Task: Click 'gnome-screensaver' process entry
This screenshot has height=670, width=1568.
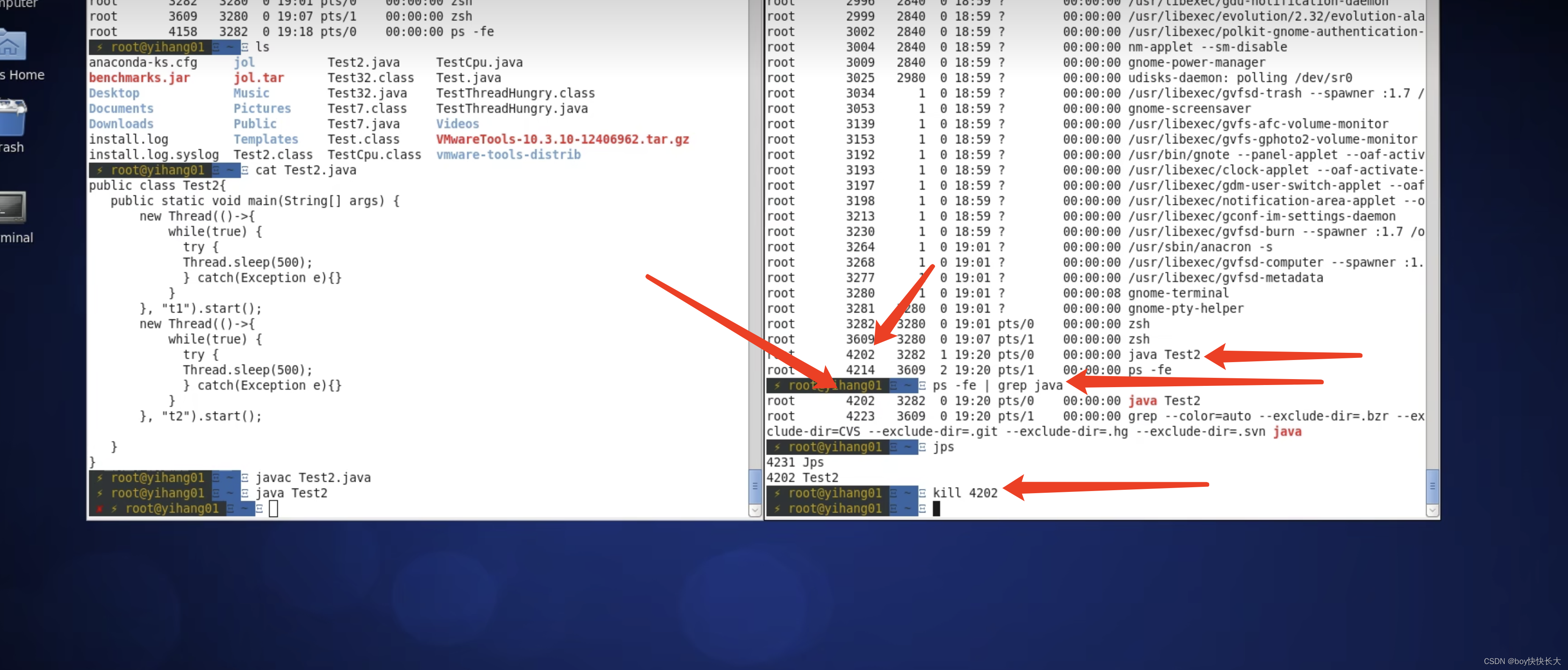Action: 1189,108
